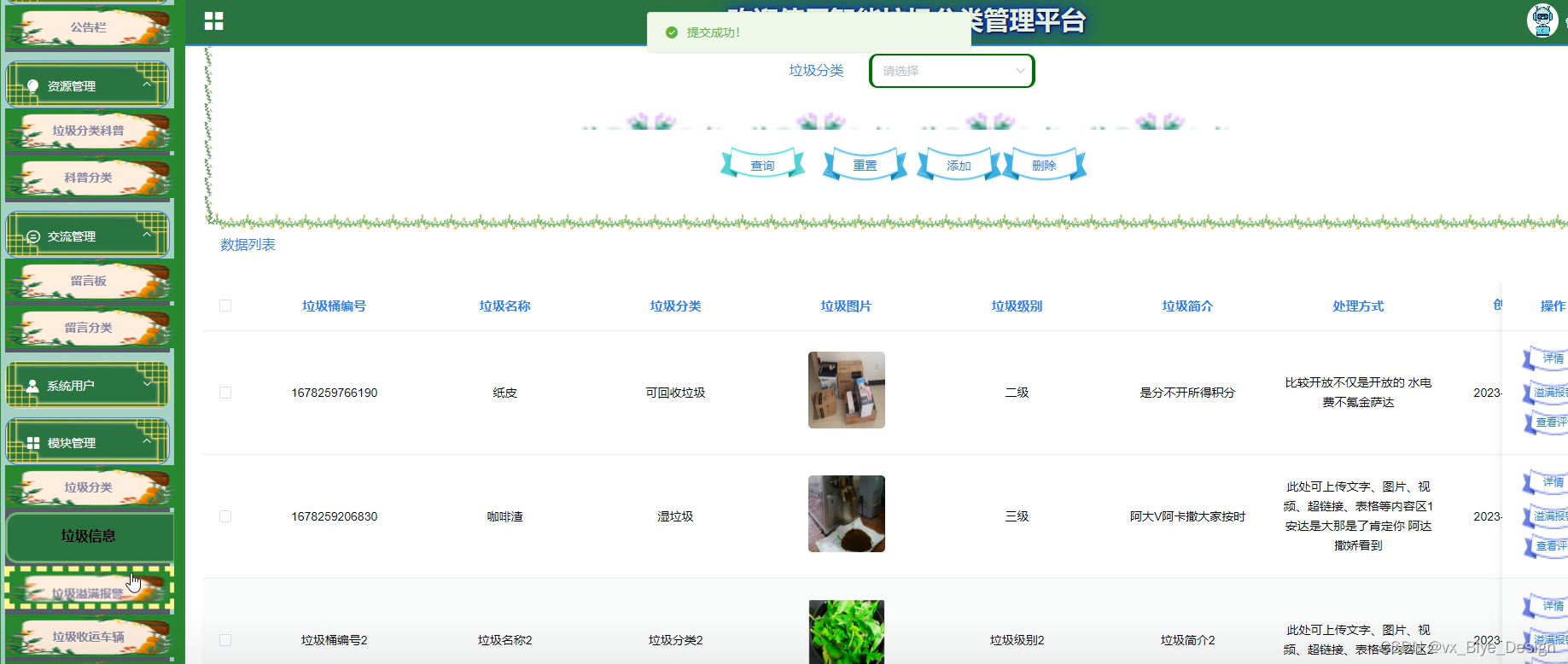The height and width of the screenshot is (664, 1568).
Task: Toggle the select-all checkbox in table header
Action: tap(225, 306)
